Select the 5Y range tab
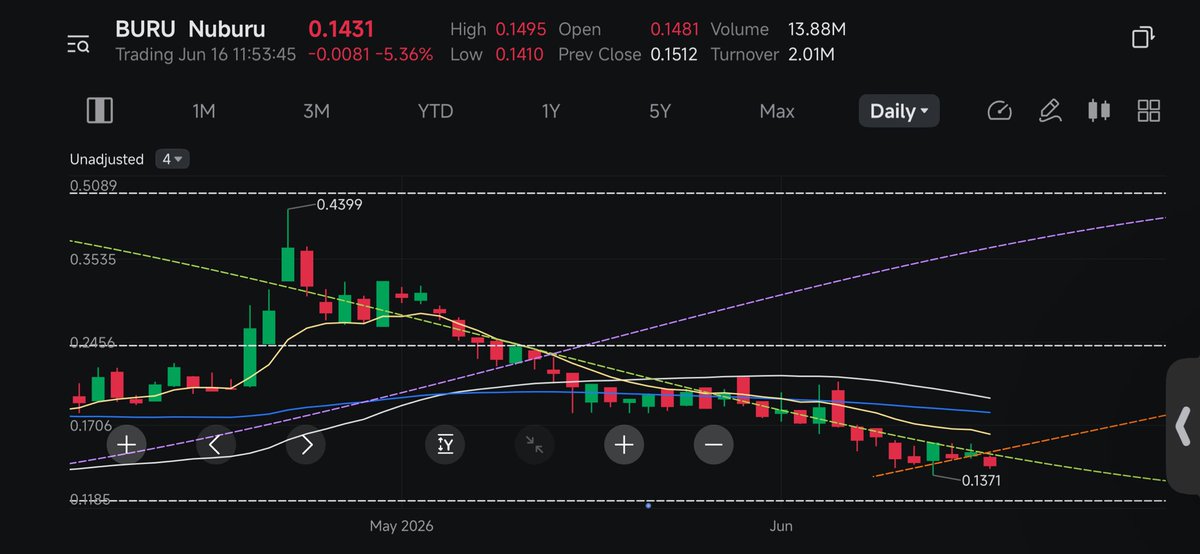The height and width of the screenshot is (554, 1200). pyautogui.click(x=660, y=111)
